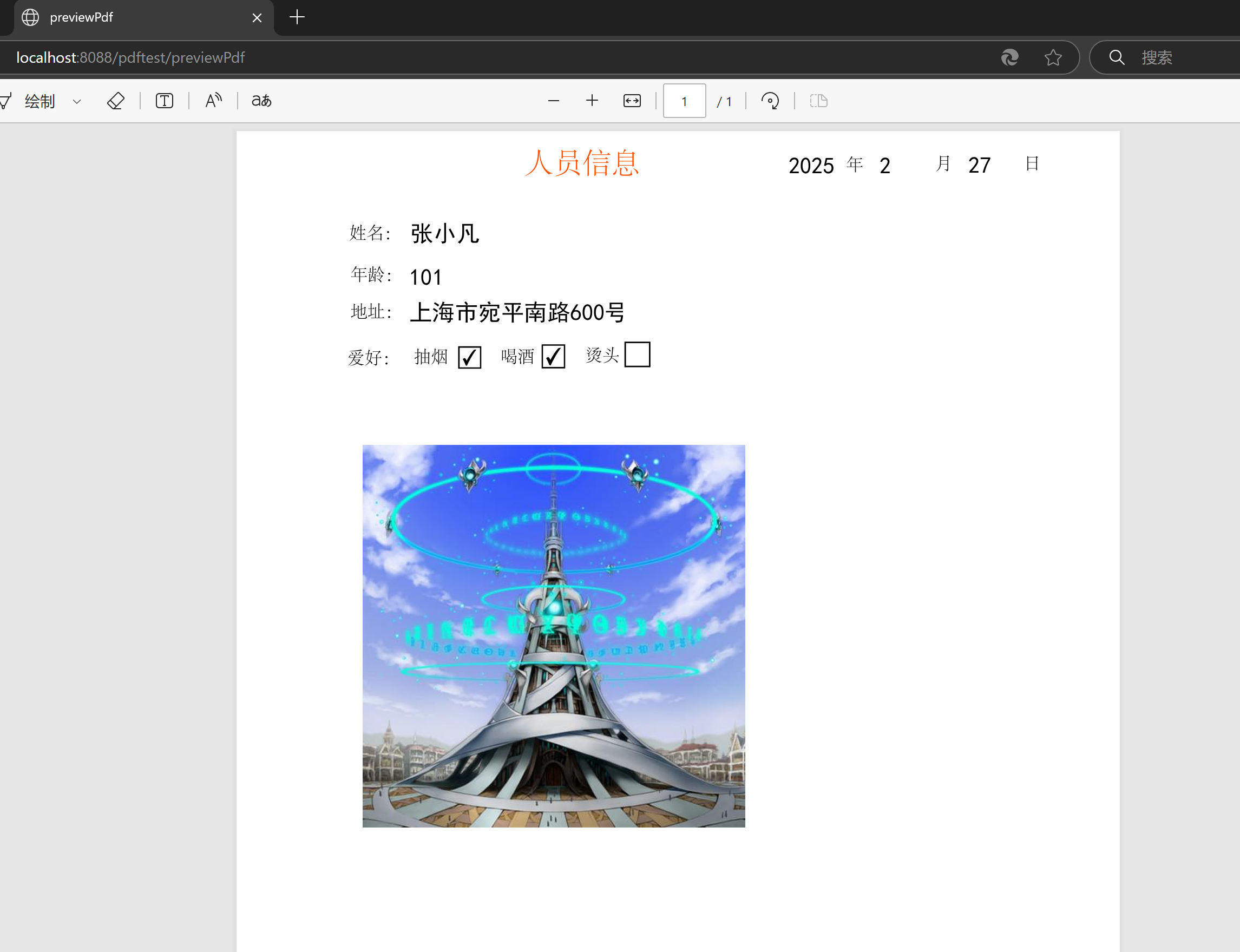Start Read aloud for the PDF

[x=213, y=100]
